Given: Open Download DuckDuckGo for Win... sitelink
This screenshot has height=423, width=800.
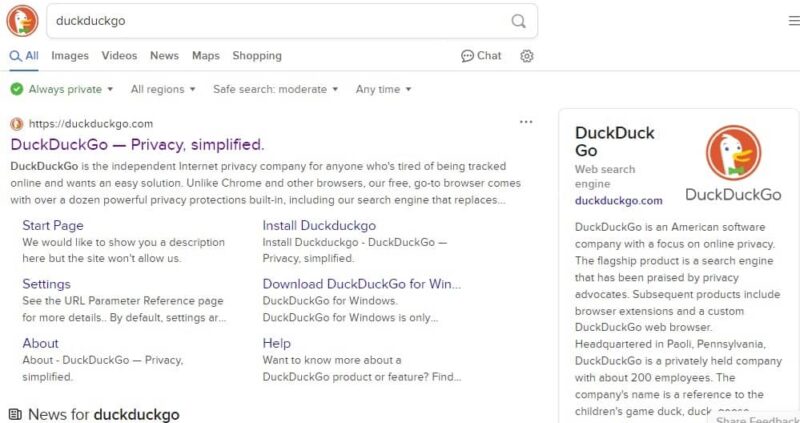Looking at the screenshot, I should pyautogui.click(x=362, y=284).
